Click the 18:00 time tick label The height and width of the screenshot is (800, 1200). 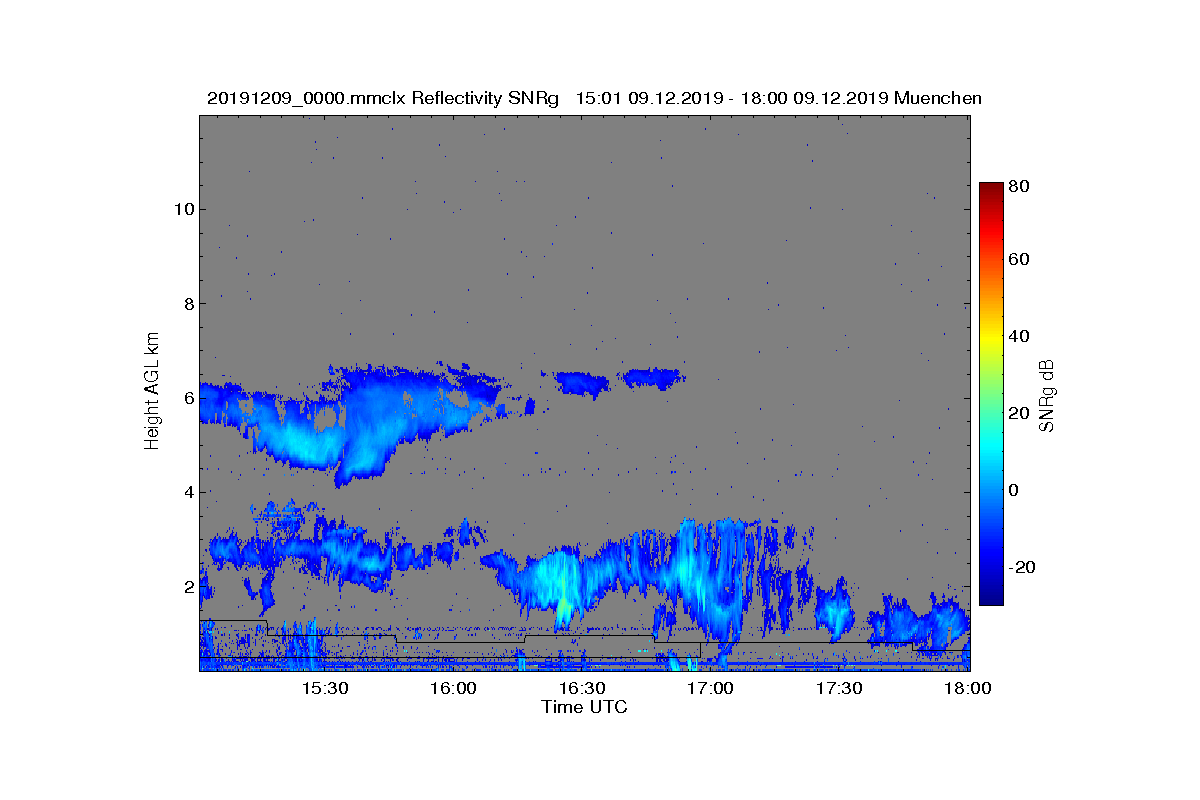coord(968,688)
